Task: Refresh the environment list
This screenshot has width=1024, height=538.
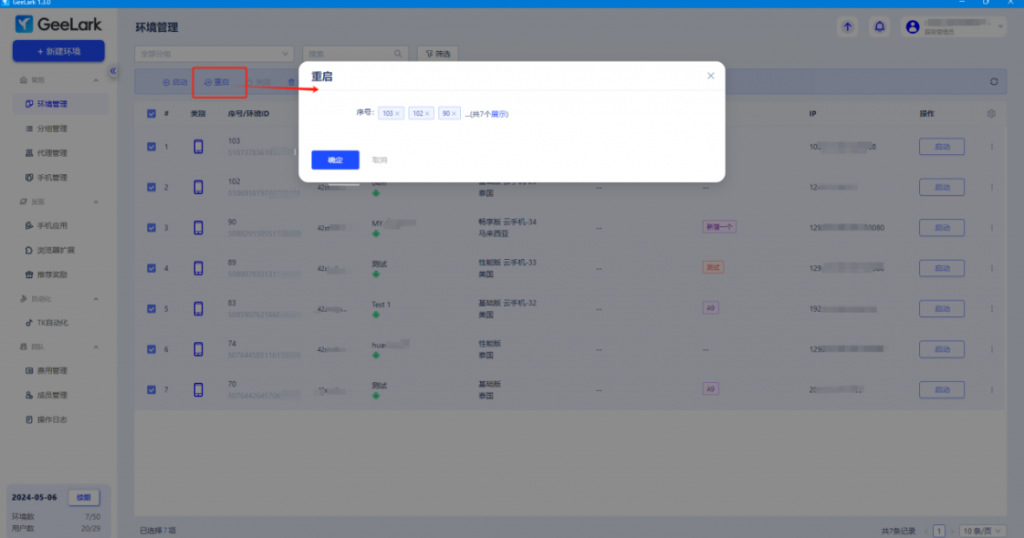Action: tap(994, 82)
